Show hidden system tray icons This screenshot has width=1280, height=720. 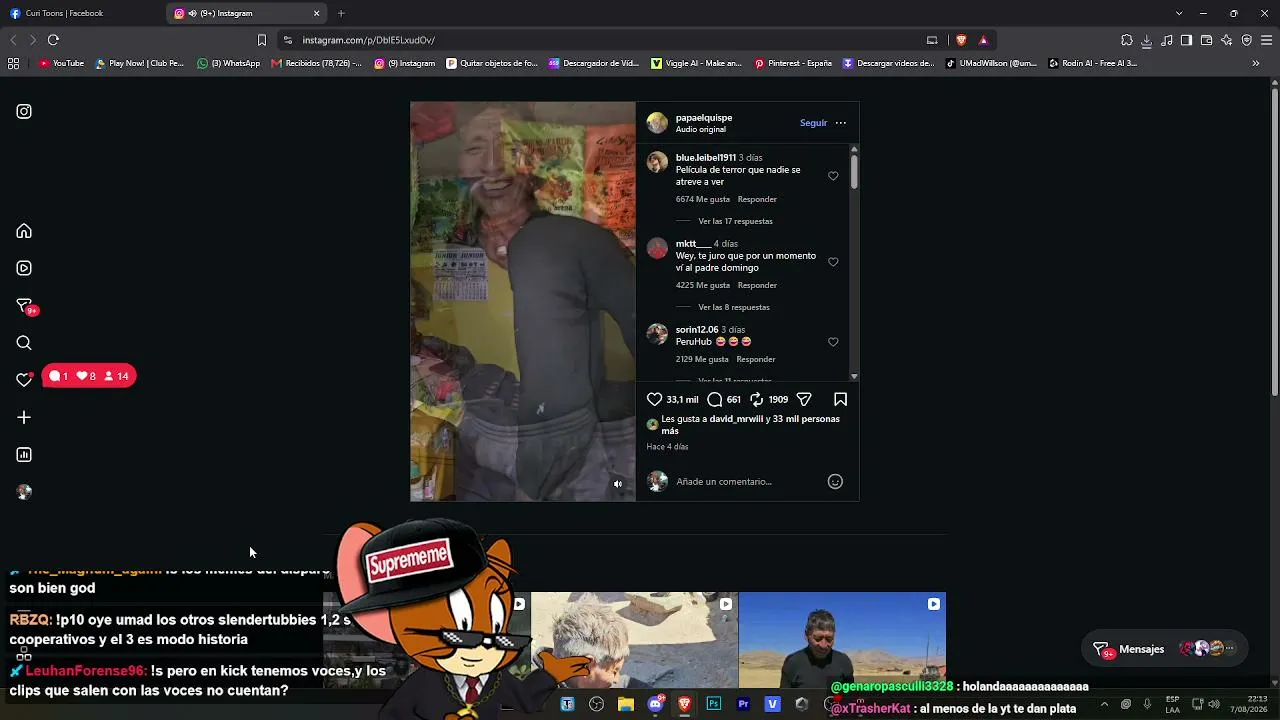tap(1104, 704)
